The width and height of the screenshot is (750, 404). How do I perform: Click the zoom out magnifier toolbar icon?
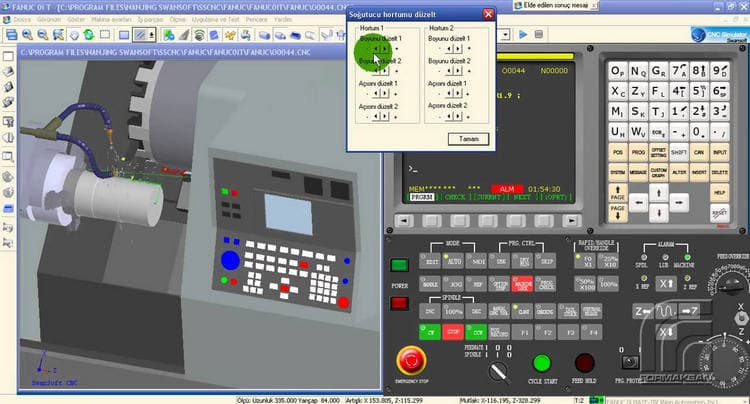tap(43, 35)
